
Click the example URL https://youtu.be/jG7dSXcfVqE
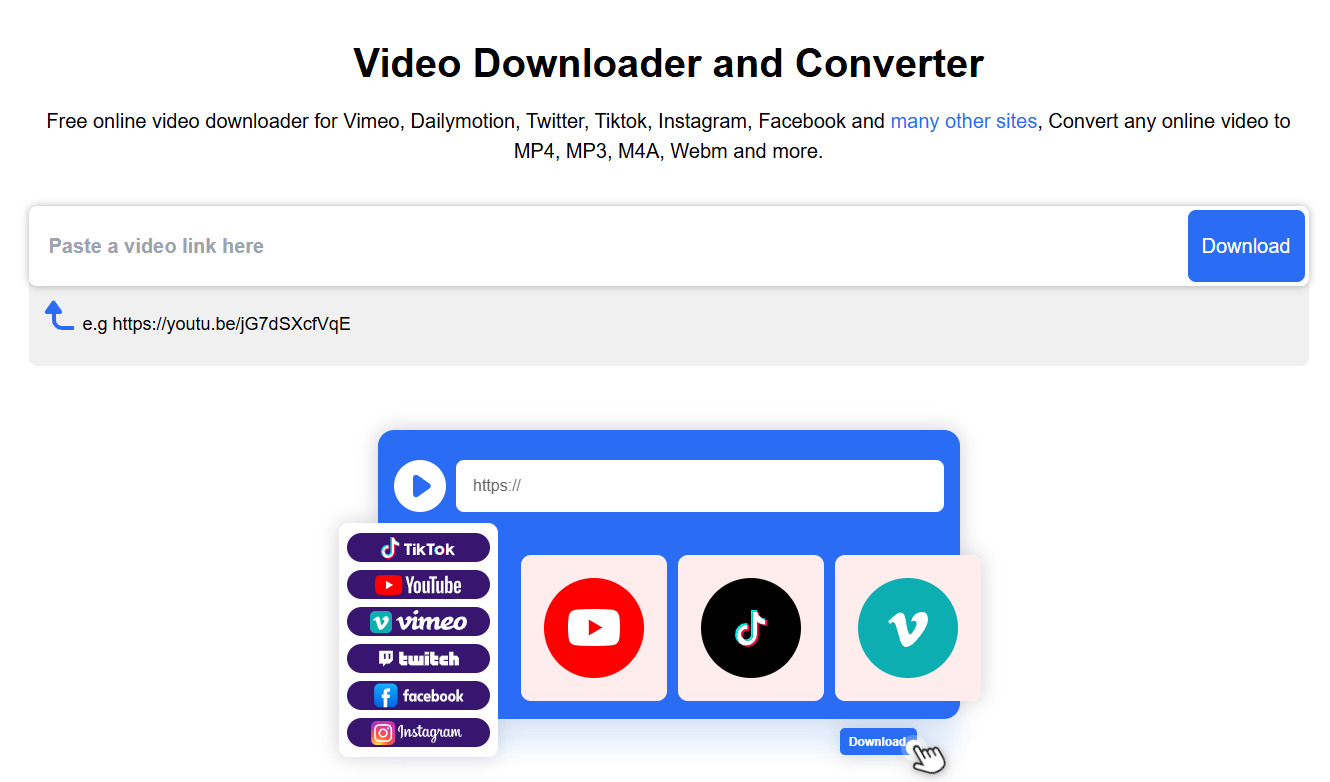tap(231, 324)
